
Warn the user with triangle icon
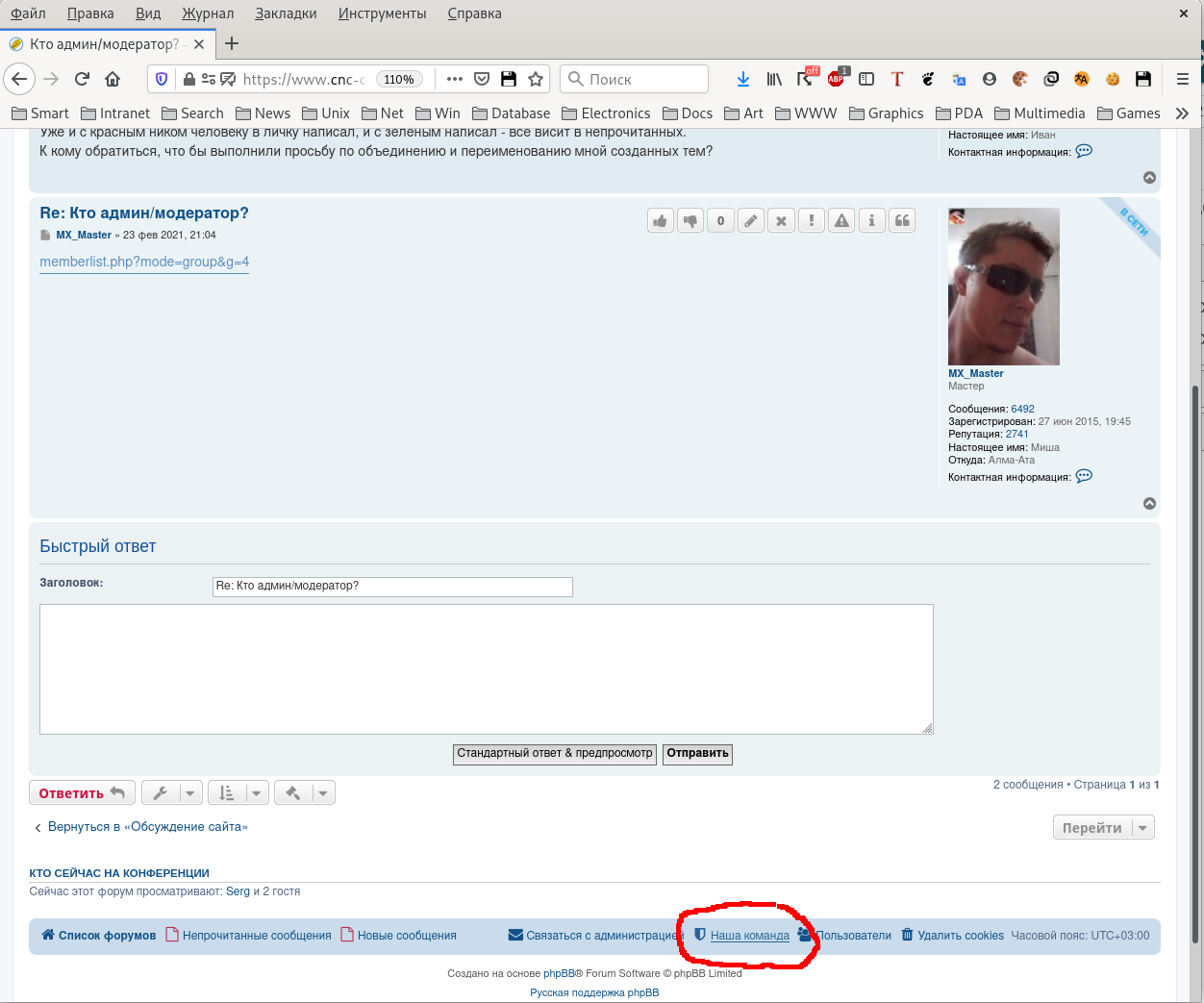pos(841,220)
